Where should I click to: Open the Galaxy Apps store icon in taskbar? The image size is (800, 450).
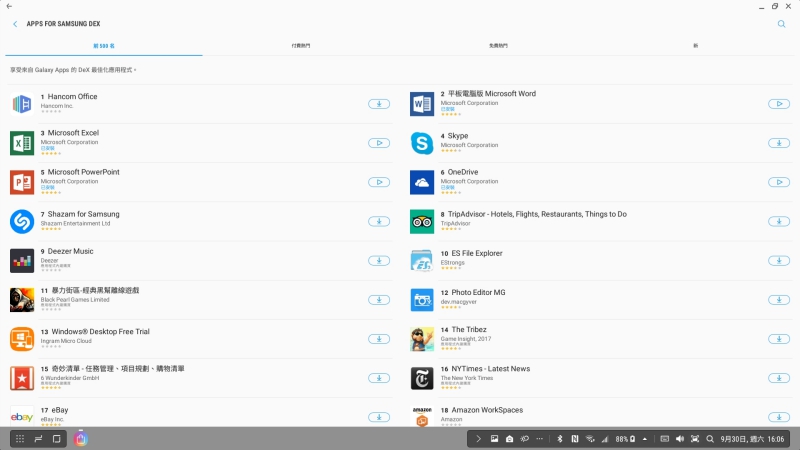[81, 439]
